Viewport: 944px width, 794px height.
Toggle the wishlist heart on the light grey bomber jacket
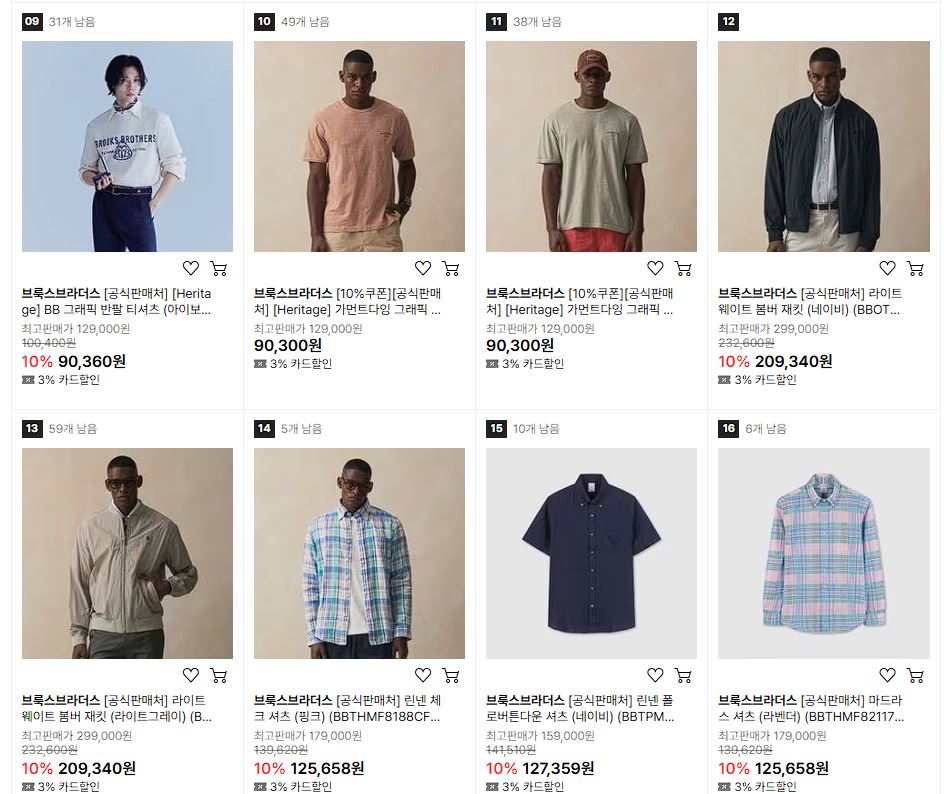click(191, 675)
